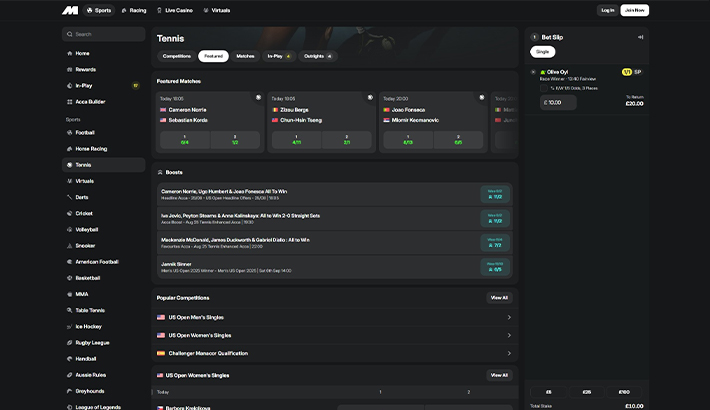Add the Mackenzie McDonald acca boost at 7/2

click(x=495, y=243)
